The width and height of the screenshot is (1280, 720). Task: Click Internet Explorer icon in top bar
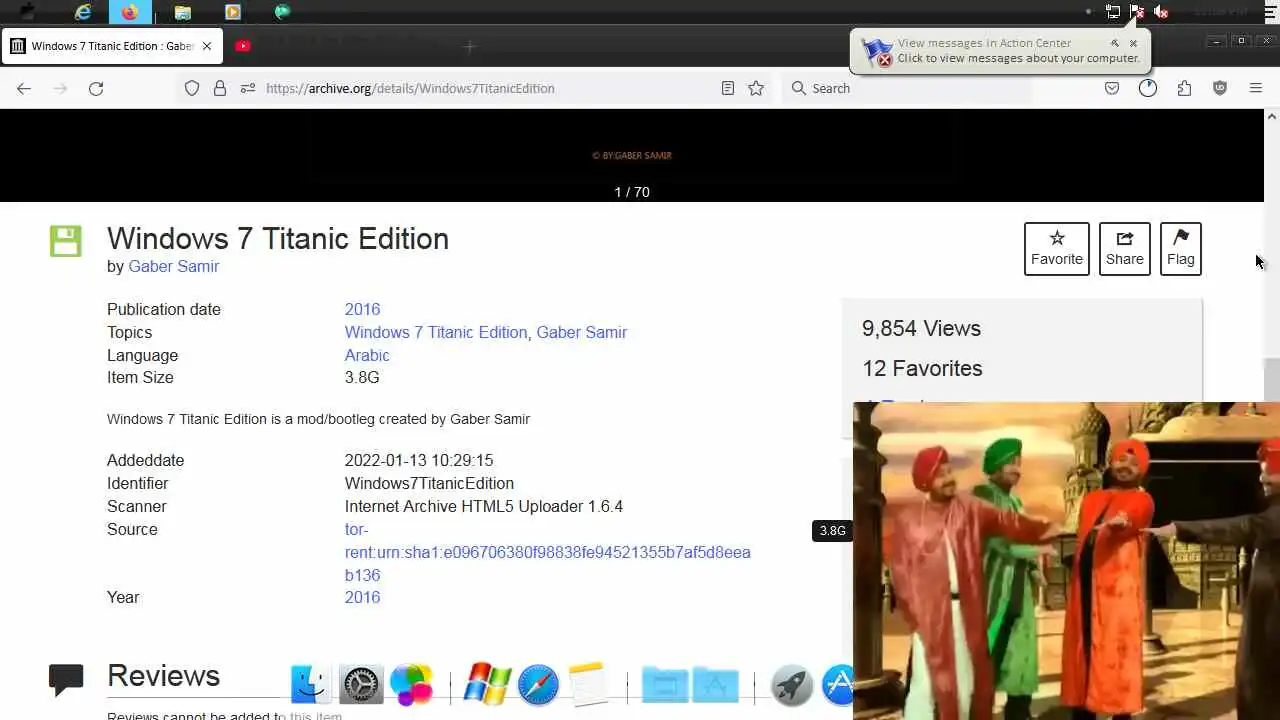pyautogui.click(x=83, y=12)
